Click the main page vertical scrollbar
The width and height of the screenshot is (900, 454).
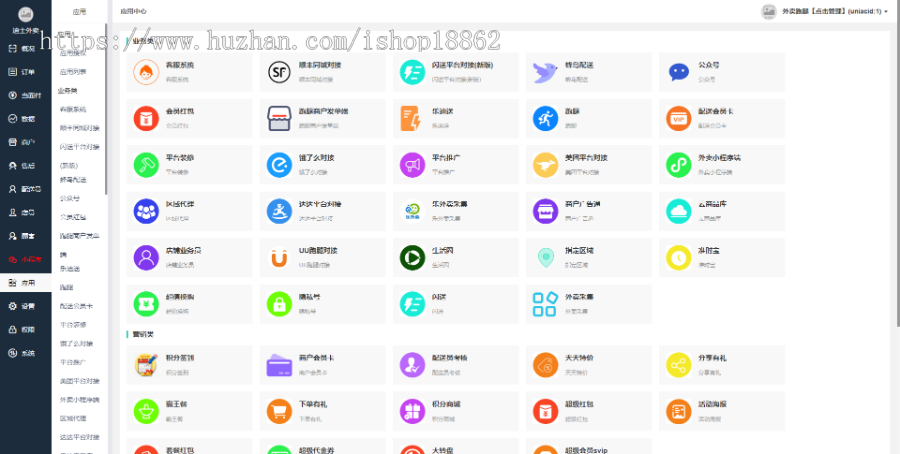click(897, 166)
